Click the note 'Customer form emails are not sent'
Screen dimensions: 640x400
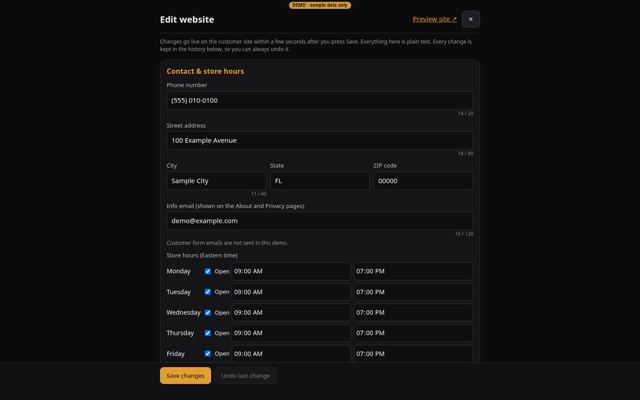point(227,243)
